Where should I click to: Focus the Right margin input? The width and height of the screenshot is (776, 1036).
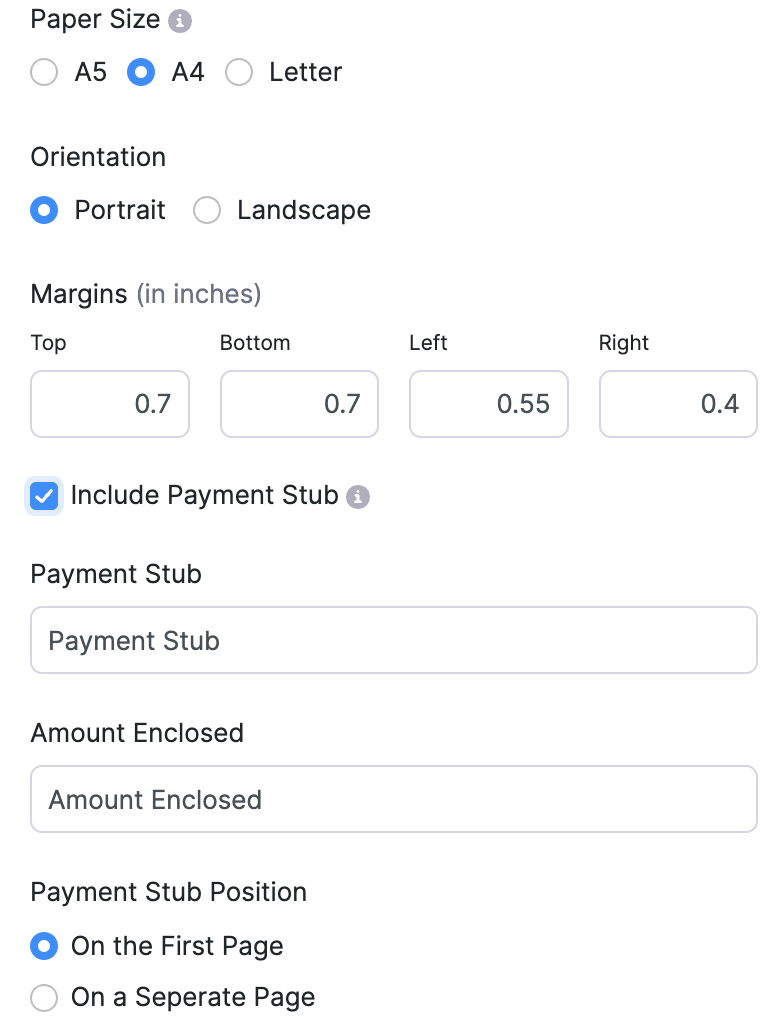[678, 404]
